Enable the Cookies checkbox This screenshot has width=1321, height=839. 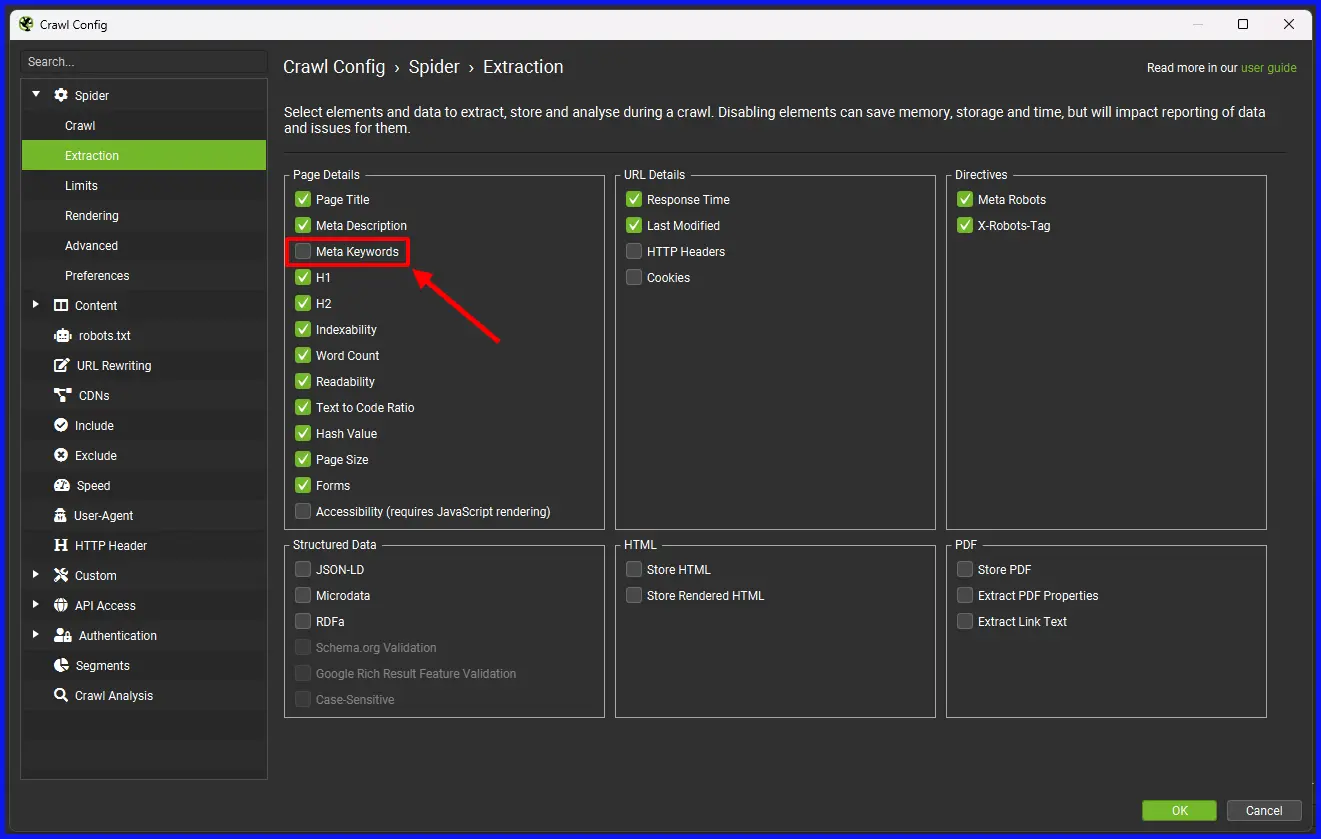[x=634, y=277]
